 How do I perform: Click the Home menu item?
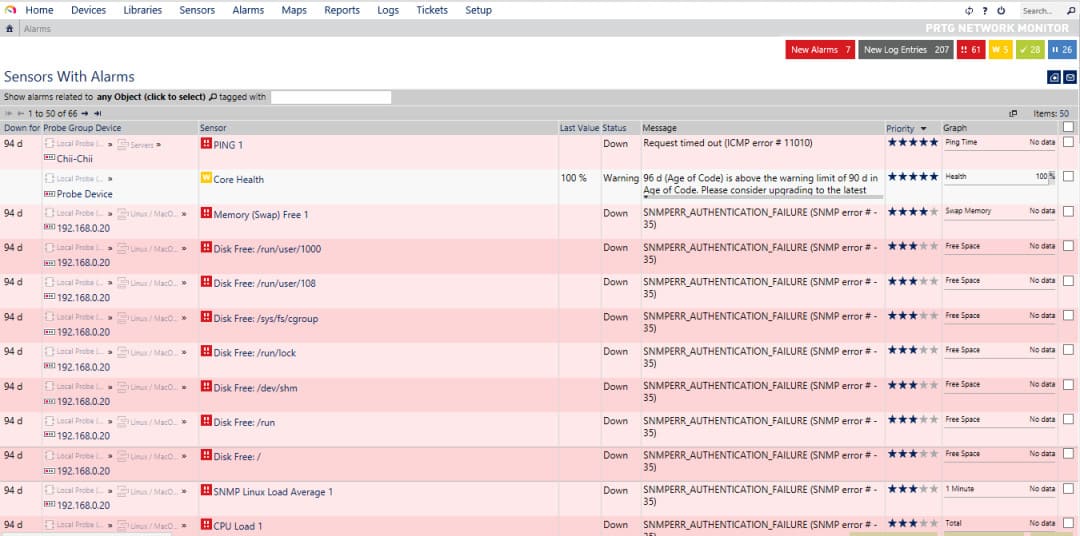tap(39, 10)
